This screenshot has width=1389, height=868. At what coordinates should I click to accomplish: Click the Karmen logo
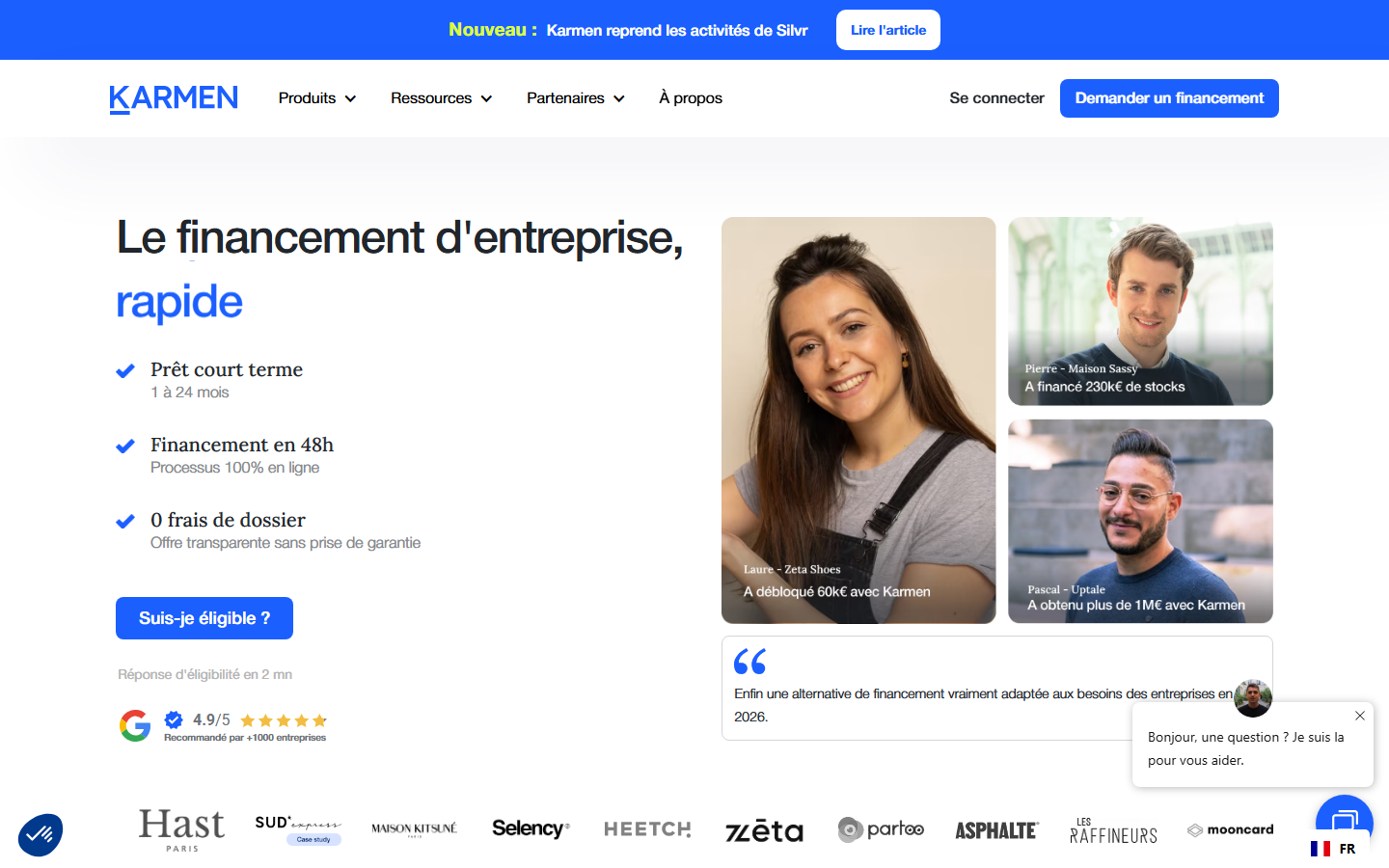174,98
